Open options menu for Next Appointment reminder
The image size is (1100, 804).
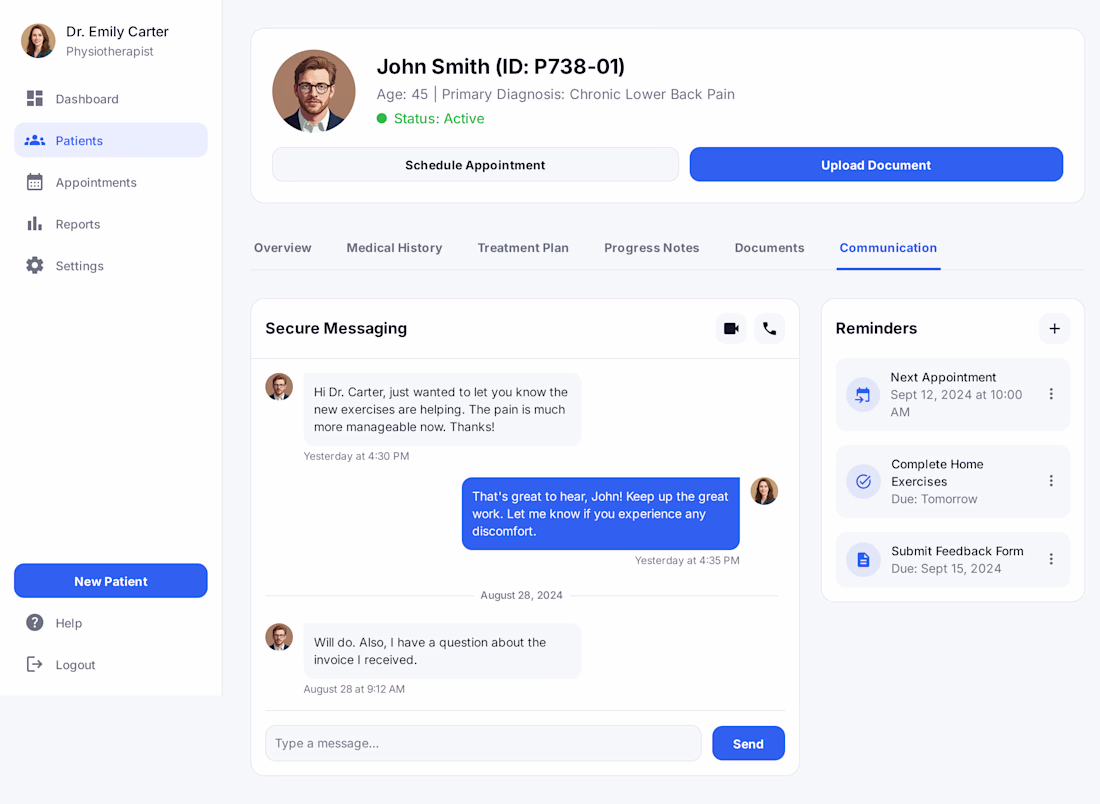pyautogui.click(x=1051, y=394)
